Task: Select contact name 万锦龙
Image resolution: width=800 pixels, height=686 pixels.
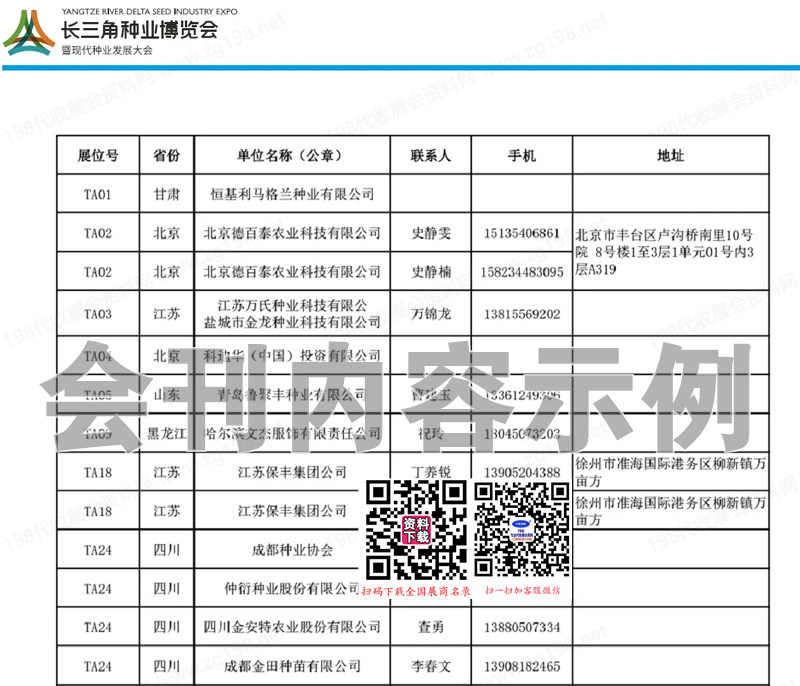Action: pos(431,314)
